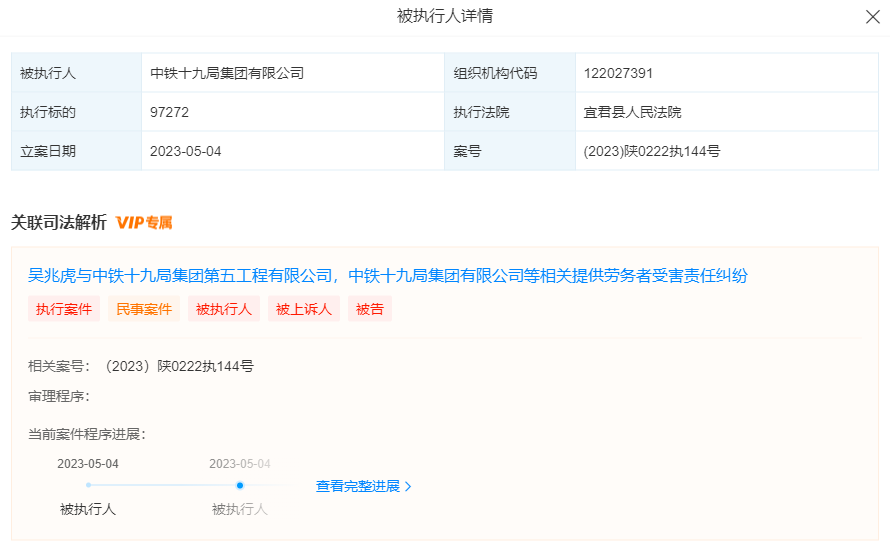Image resolution: width=890 pixels, height=552 pixels.
Task: Click the first timeline 被执行人 label
Action: tap(88, 509)
